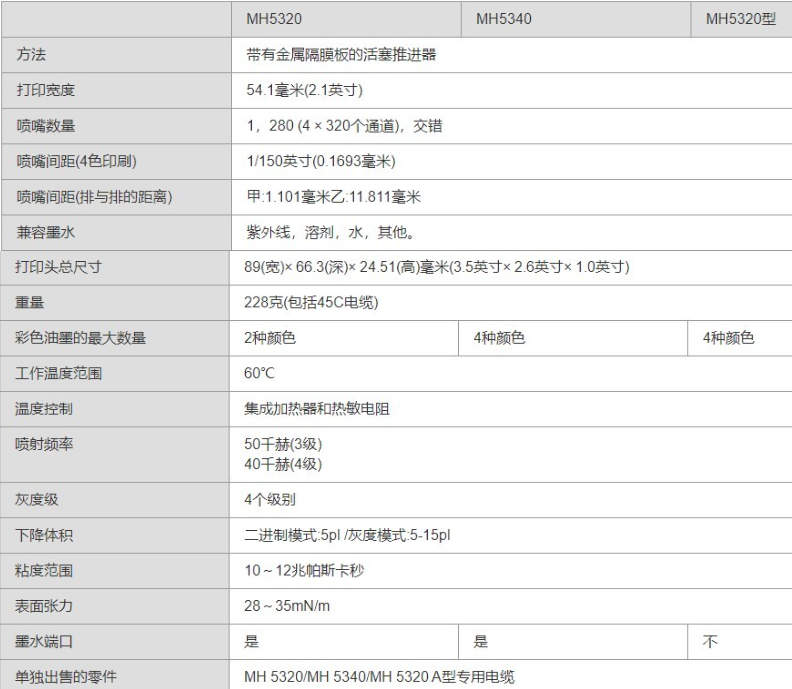Click the 喷嘴间距(排与排的距离) label
This screenshot has height=689, width=792.
(x=94, y=196)
